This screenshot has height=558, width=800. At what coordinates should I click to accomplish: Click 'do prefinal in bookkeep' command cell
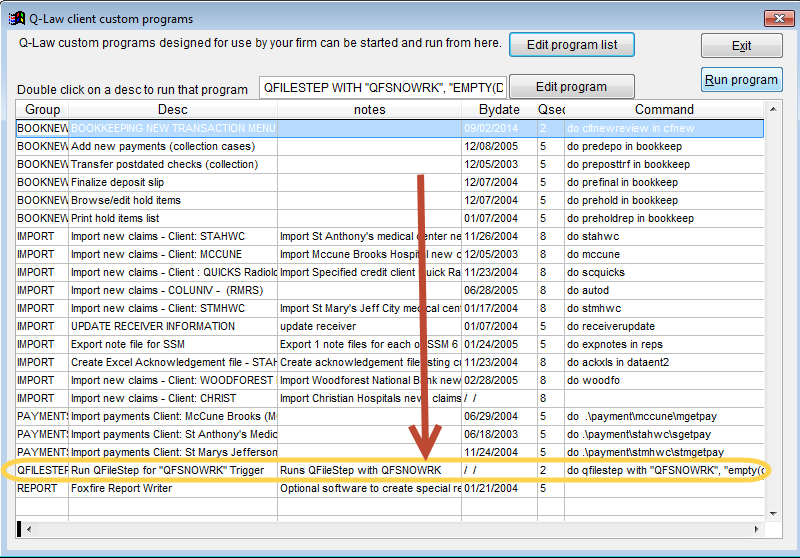pos(664,183)
